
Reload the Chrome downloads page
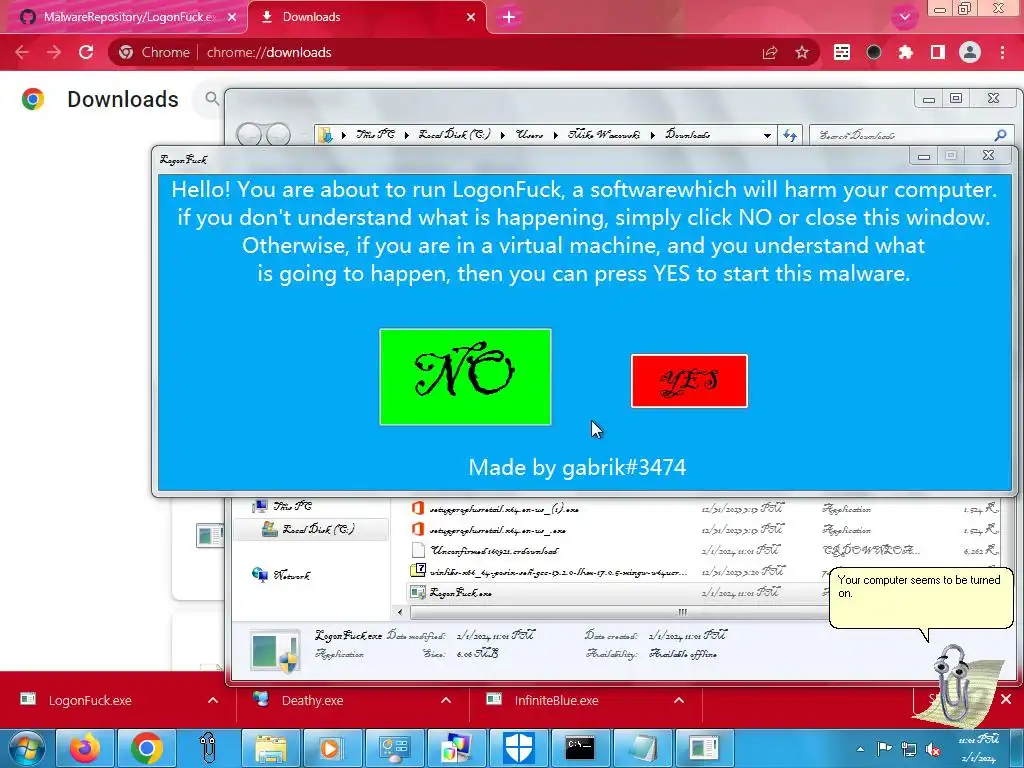click(86, 52)
